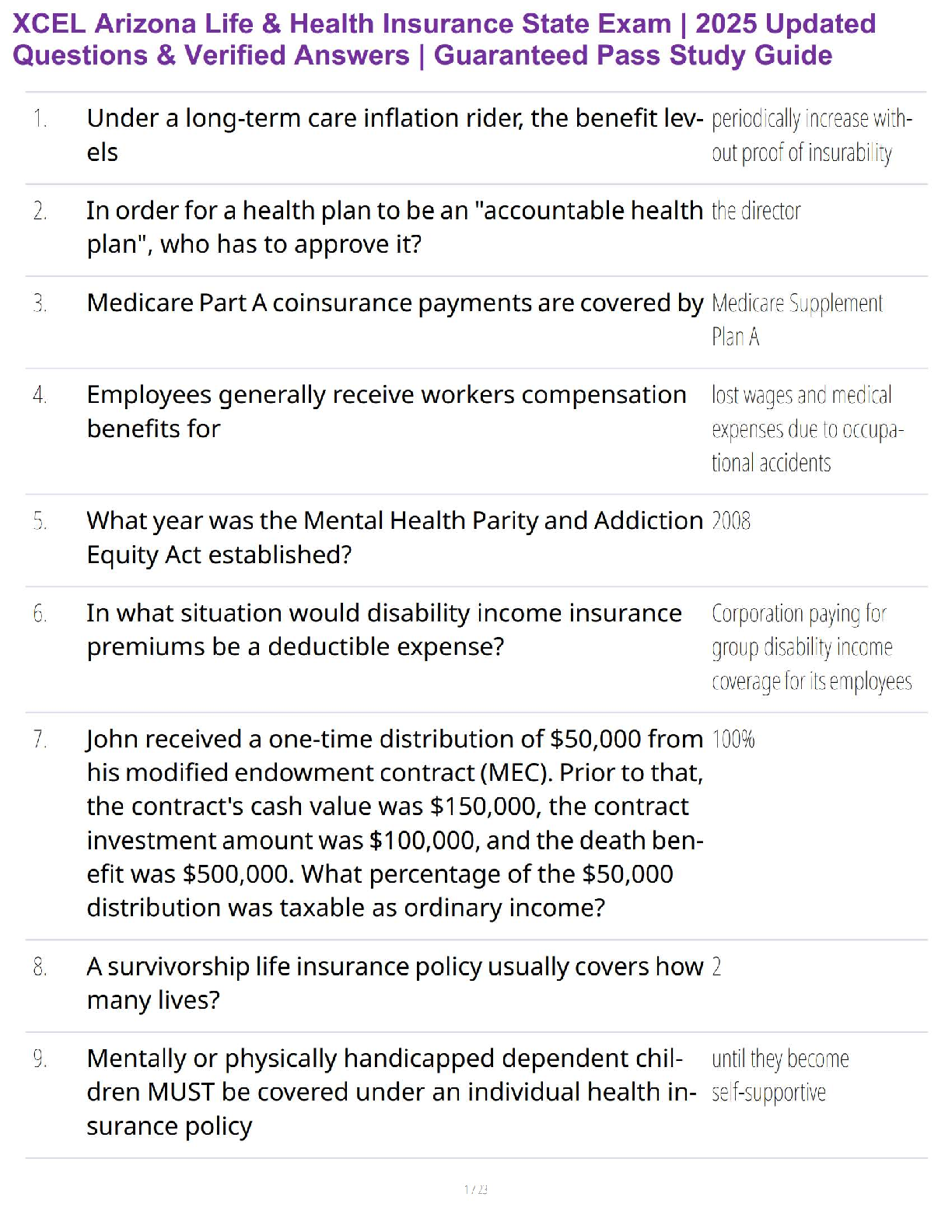Click the answer '2008'

(x=731, y=520)
